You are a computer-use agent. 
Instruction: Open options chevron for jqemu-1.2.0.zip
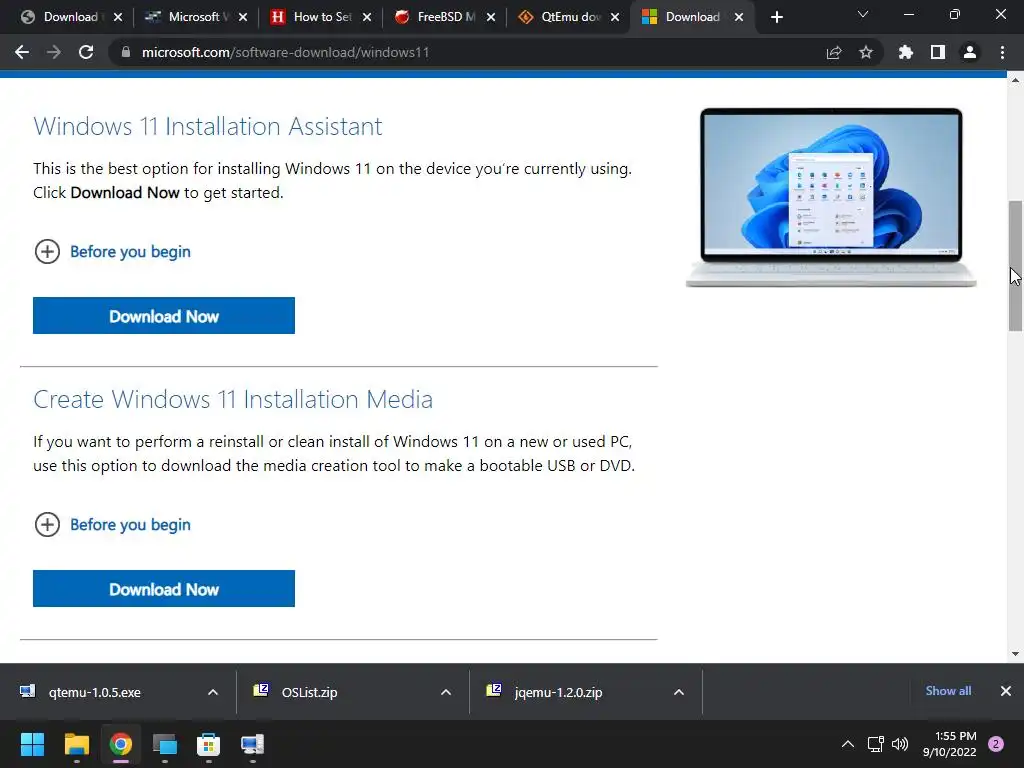(x=679, y=692)
